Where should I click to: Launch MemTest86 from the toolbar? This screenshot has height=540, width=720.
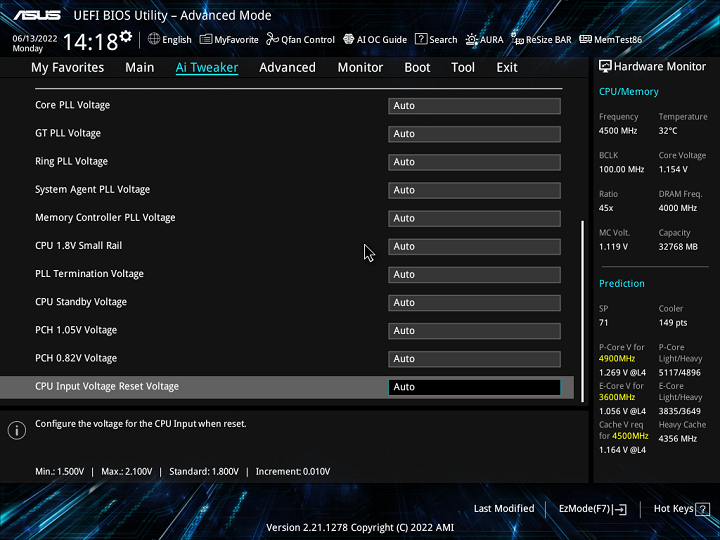(610, 40)
